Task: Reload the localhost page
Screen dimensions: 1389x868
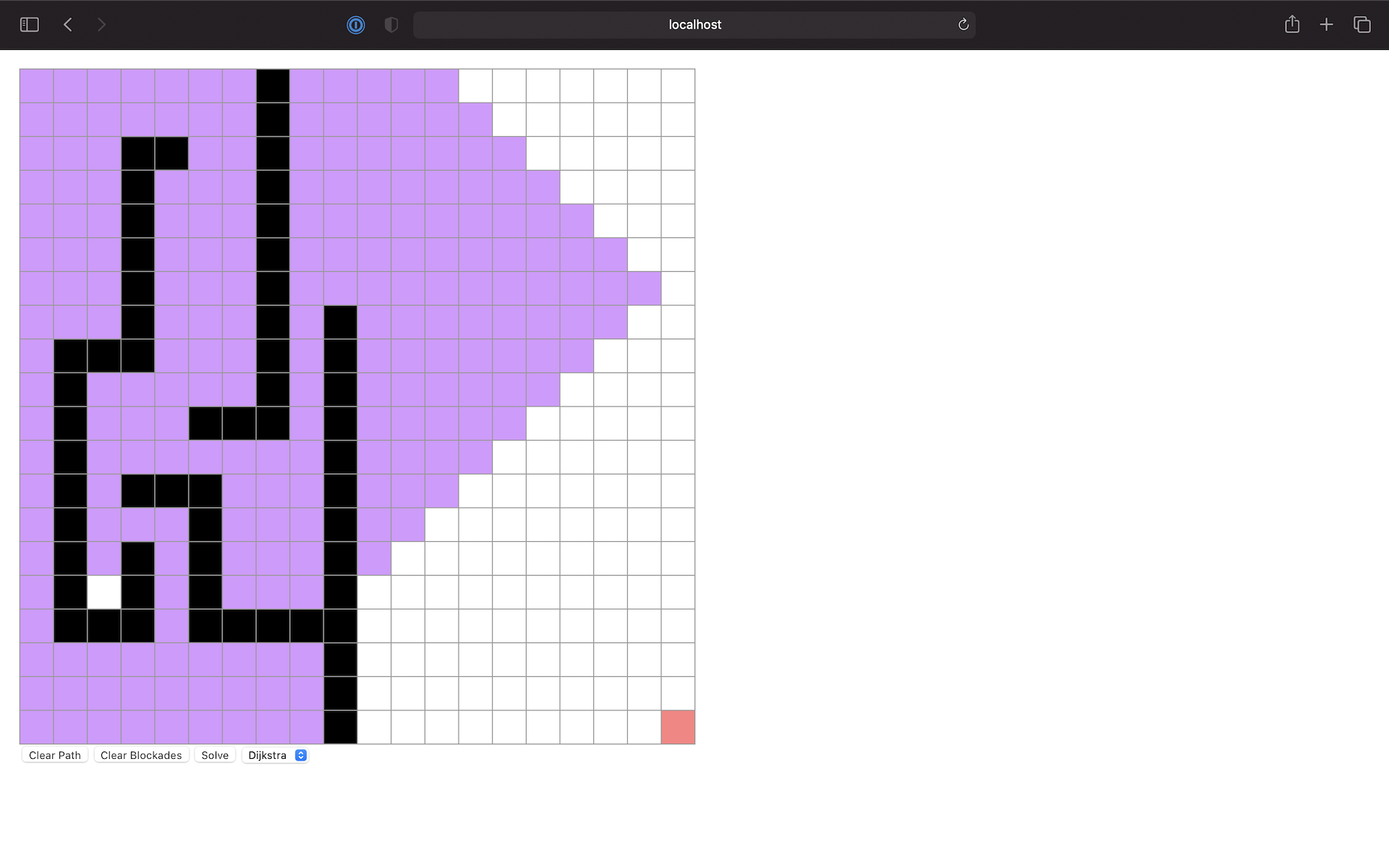Action: tap(963, 24)
